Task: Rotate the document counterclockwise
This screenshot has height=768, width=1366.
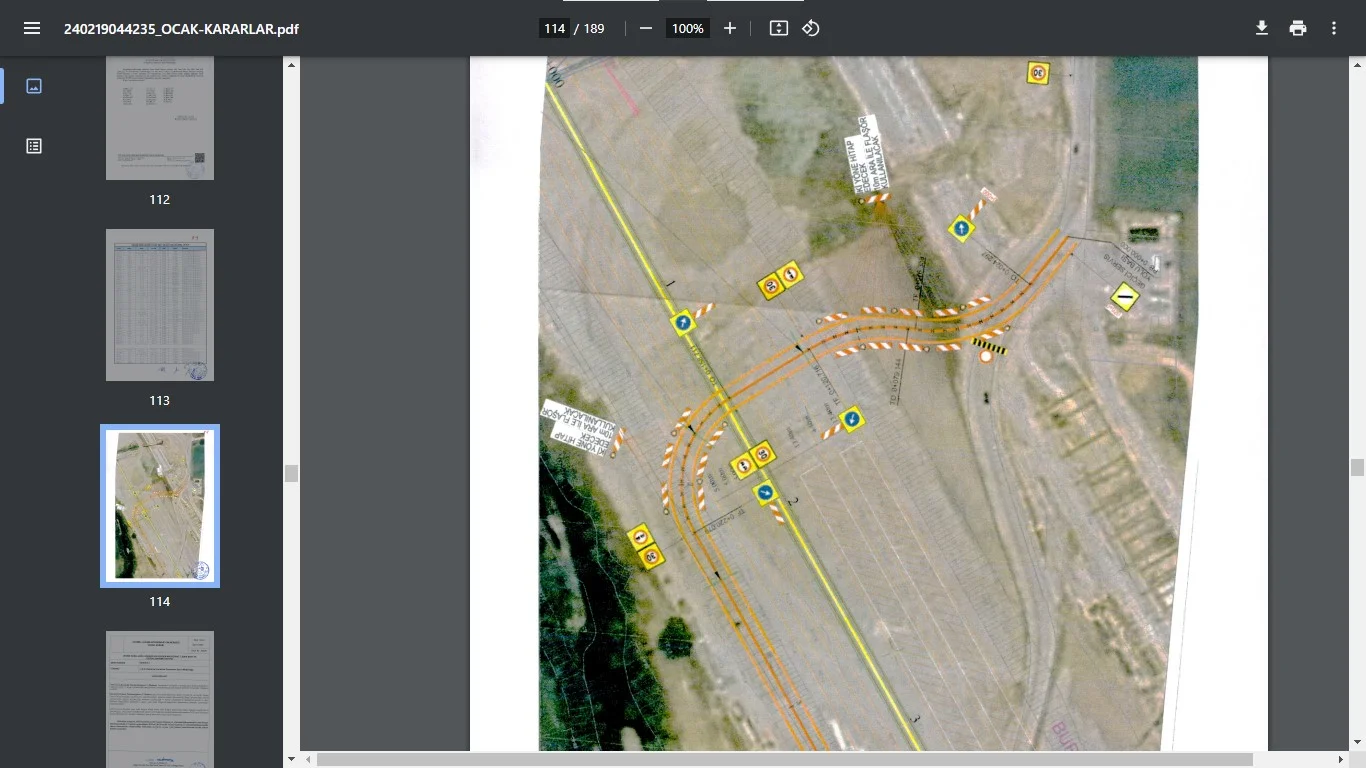Action: (x=811, y=28)
